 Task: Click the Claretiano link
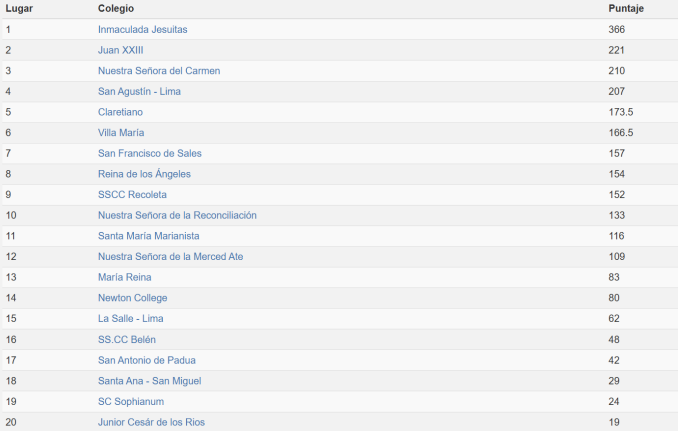click(x=120, y=112)
